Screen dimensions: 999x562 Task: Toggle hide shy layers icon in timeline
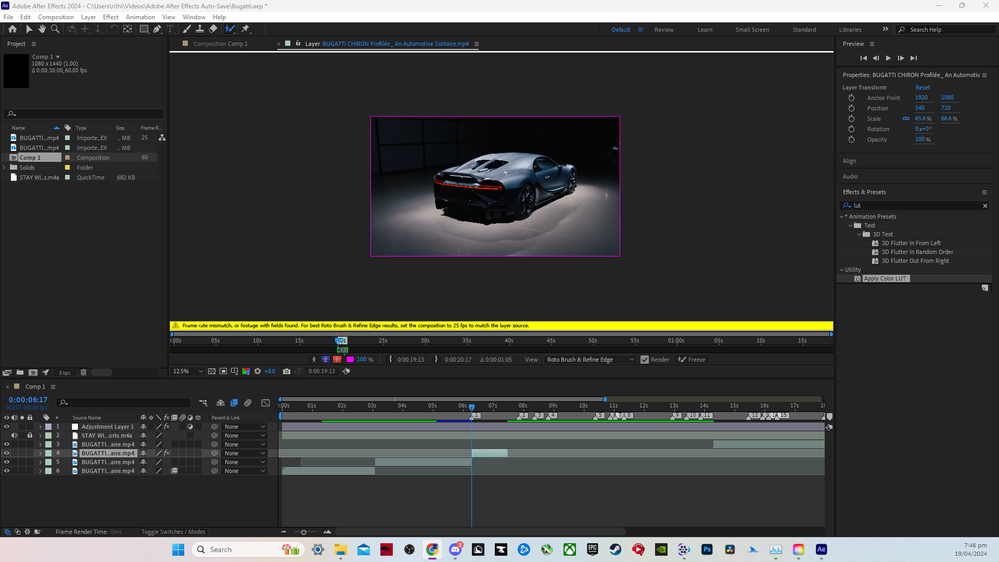pyautogui.click(x=220, y=403)
